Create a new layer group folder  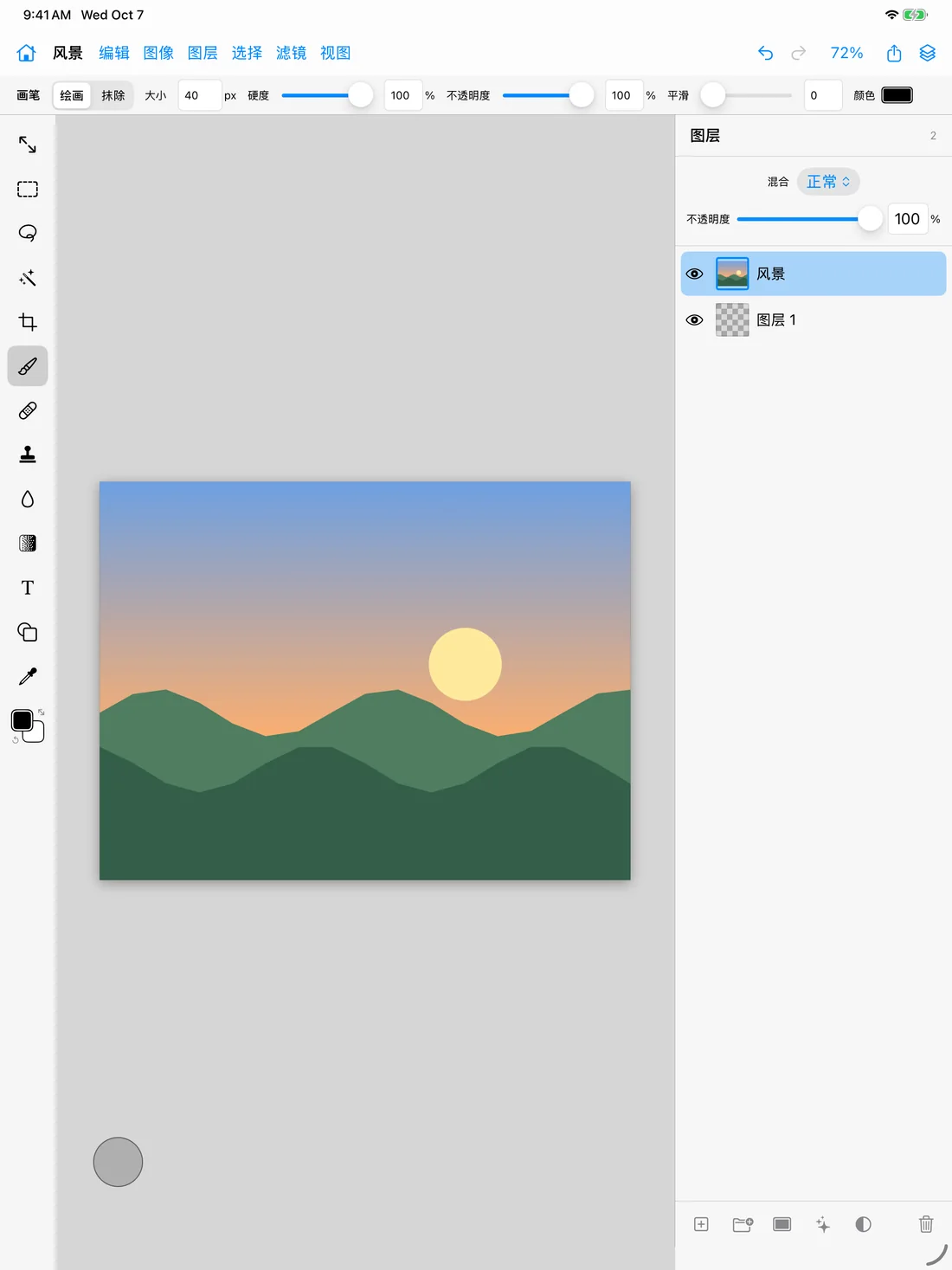click(x=743, y=1224)
